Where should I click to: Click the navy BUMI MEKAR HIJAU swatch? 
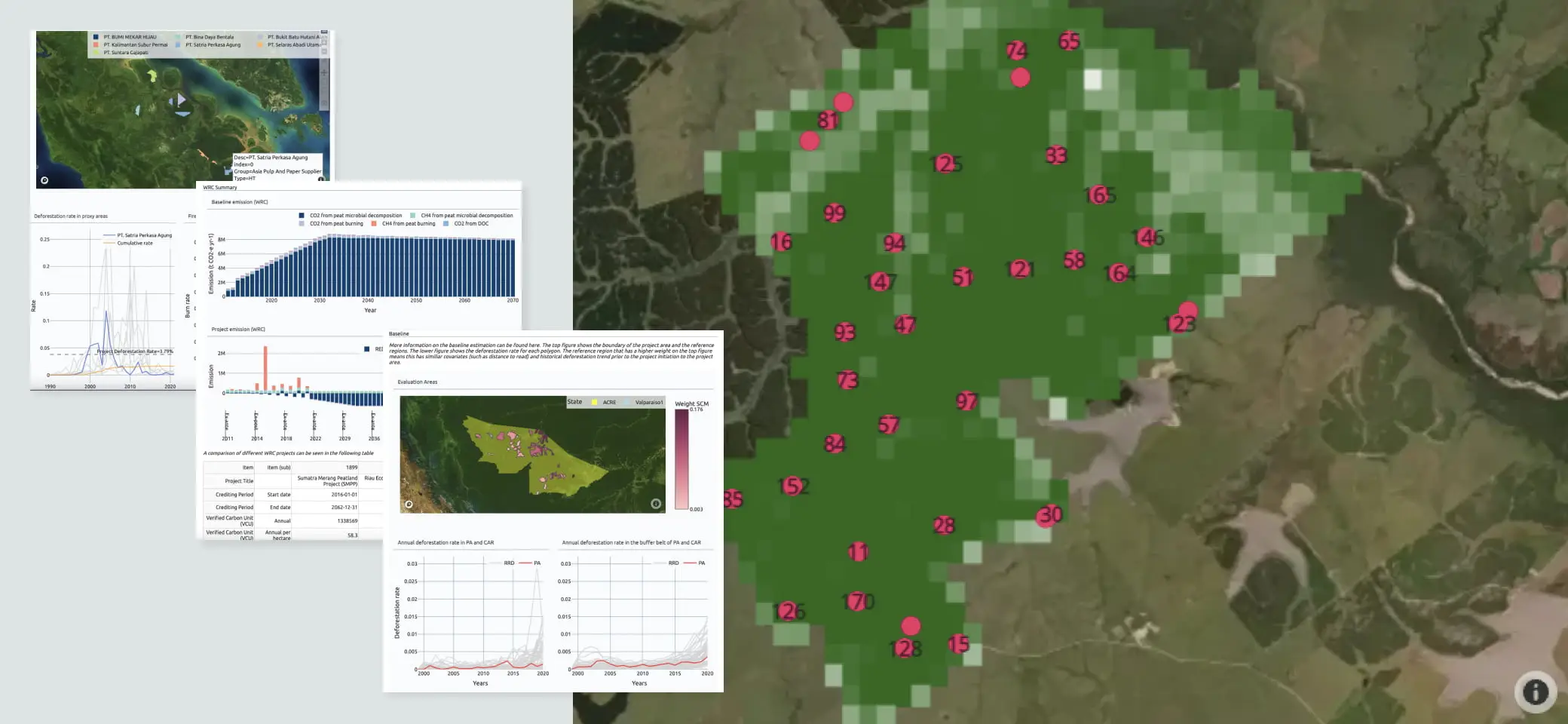pyautogui.click(x=96, y=37)
